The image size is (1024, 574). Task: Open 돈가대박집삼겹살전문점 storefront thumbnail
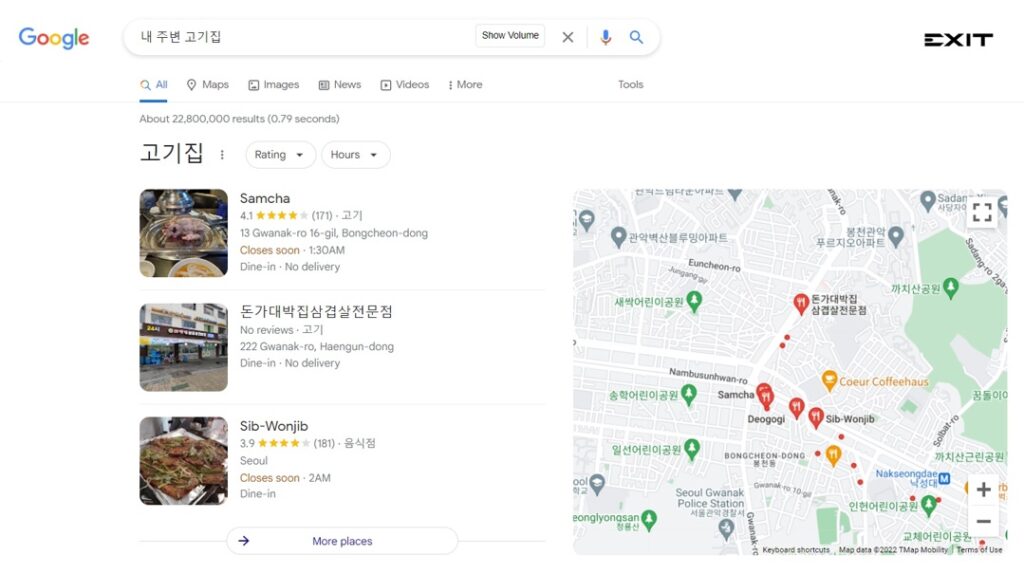click(184, 347)
